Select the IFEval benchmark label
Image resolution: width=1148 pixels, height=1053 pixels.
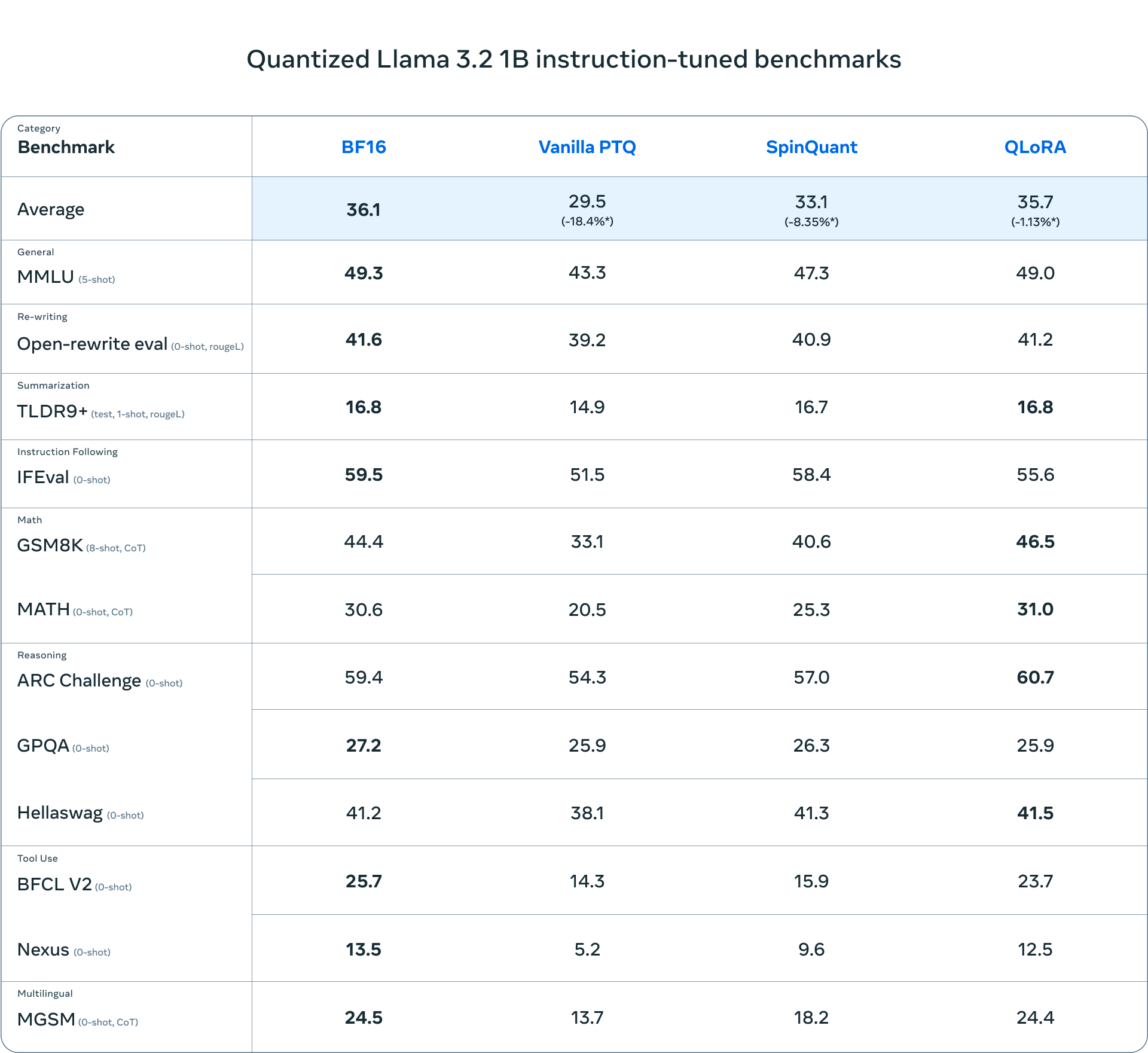tap(43, 477)
